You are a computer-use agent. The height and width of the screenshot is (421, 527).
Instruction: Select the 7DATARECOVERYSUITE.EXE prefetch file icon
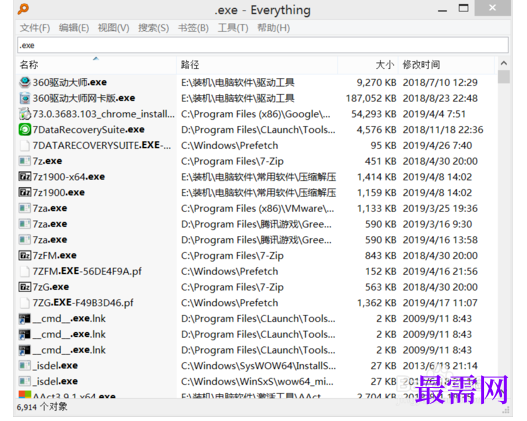[x=25, y=145]
